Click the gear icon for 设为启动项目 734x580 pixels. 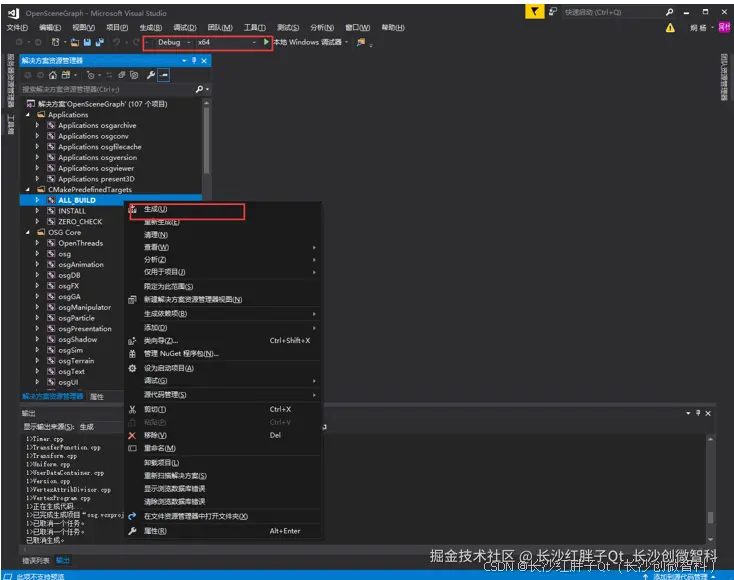click(132, 368)
